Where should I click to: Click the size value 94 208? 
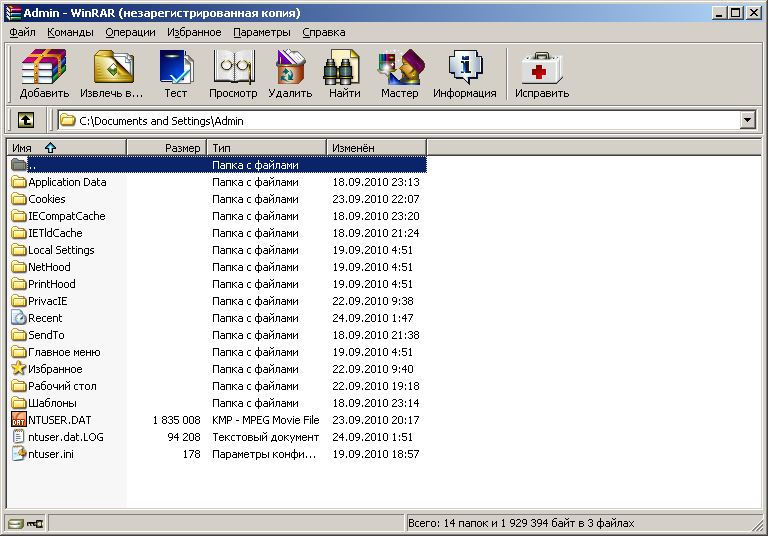pyautogui.click(x=184, y=437)
